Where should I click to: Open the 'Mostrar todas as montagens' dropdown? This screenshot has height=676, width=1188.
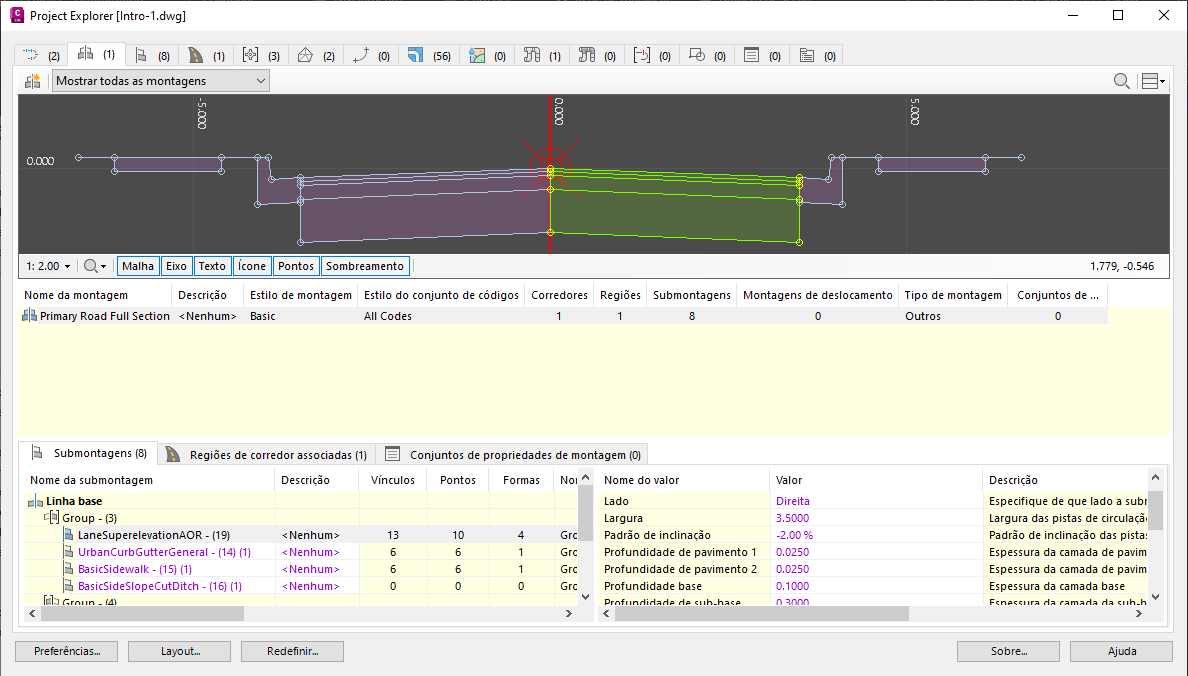click(x=160, y=81)
